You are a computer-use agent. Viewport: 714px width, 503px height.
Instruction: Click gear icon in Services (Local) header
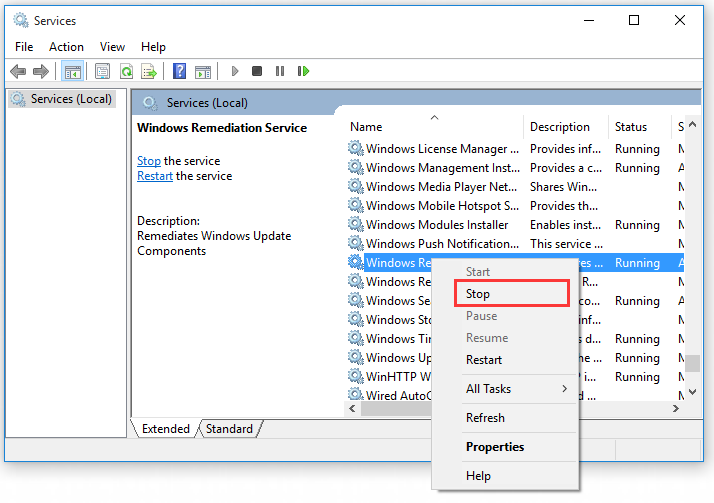(x=150, y=103)
